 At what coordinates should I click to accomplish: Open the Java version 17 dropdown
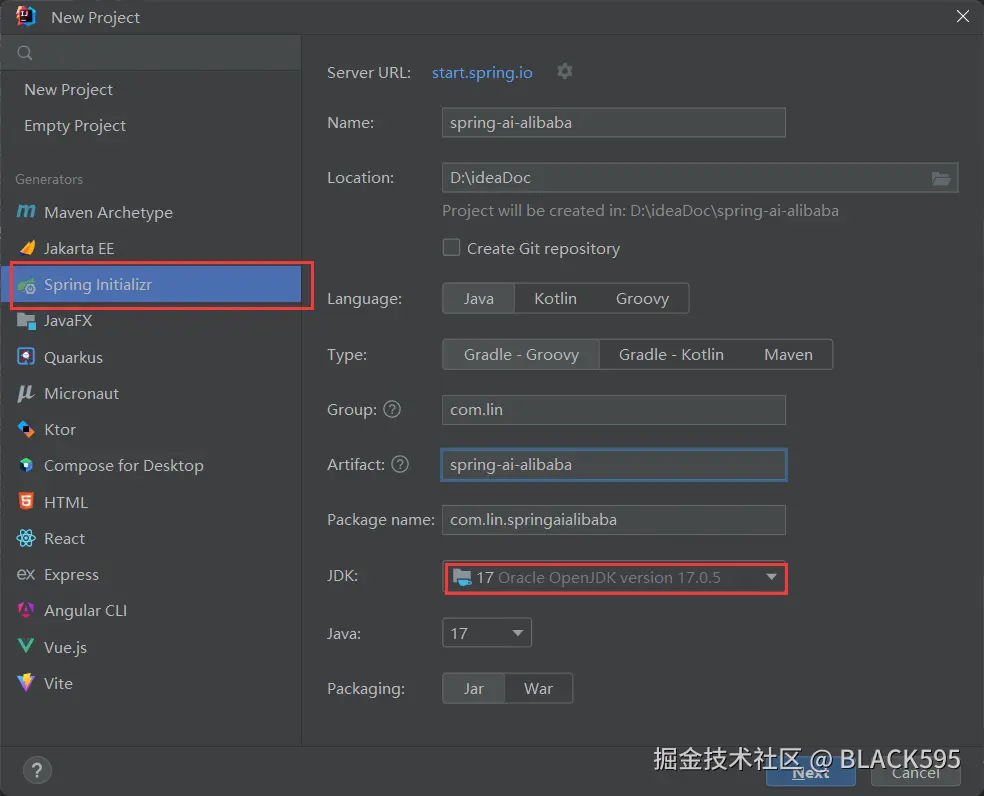pos(487,633)
